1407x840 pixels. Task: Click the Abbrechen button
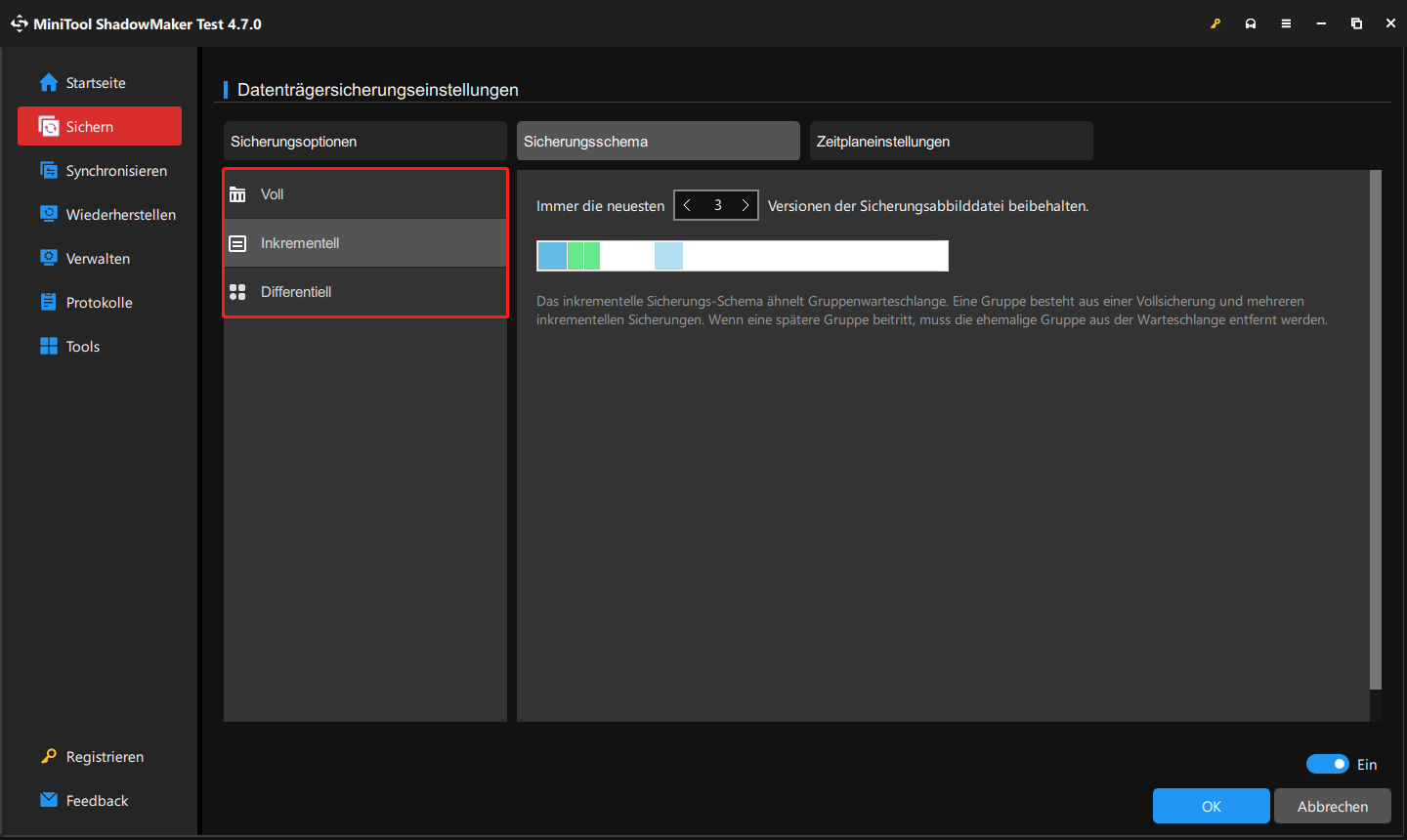(x=1333, y=806)
